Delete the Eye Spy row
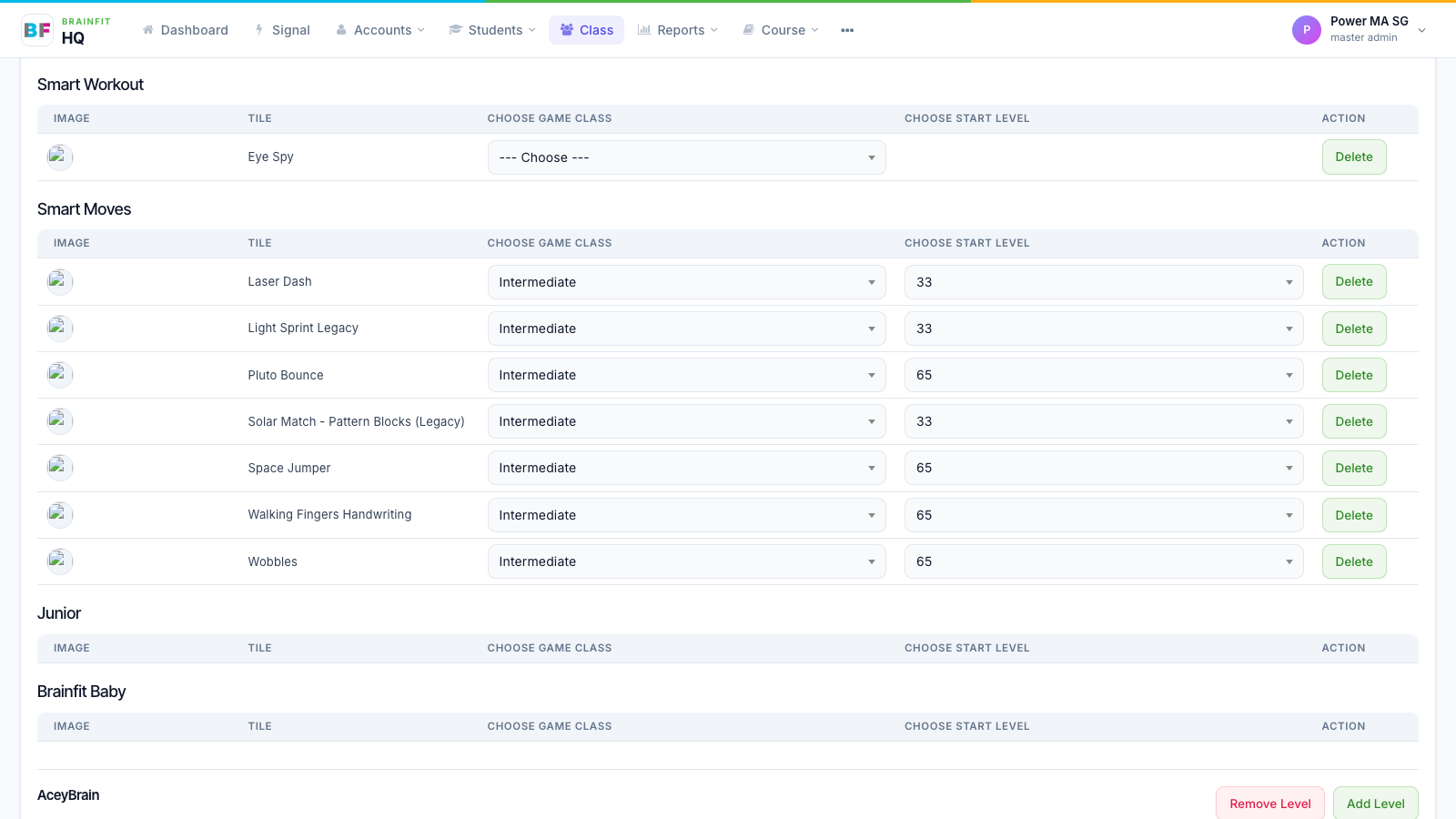Viewport: 1456px width, 819px height. (1354, 157)
